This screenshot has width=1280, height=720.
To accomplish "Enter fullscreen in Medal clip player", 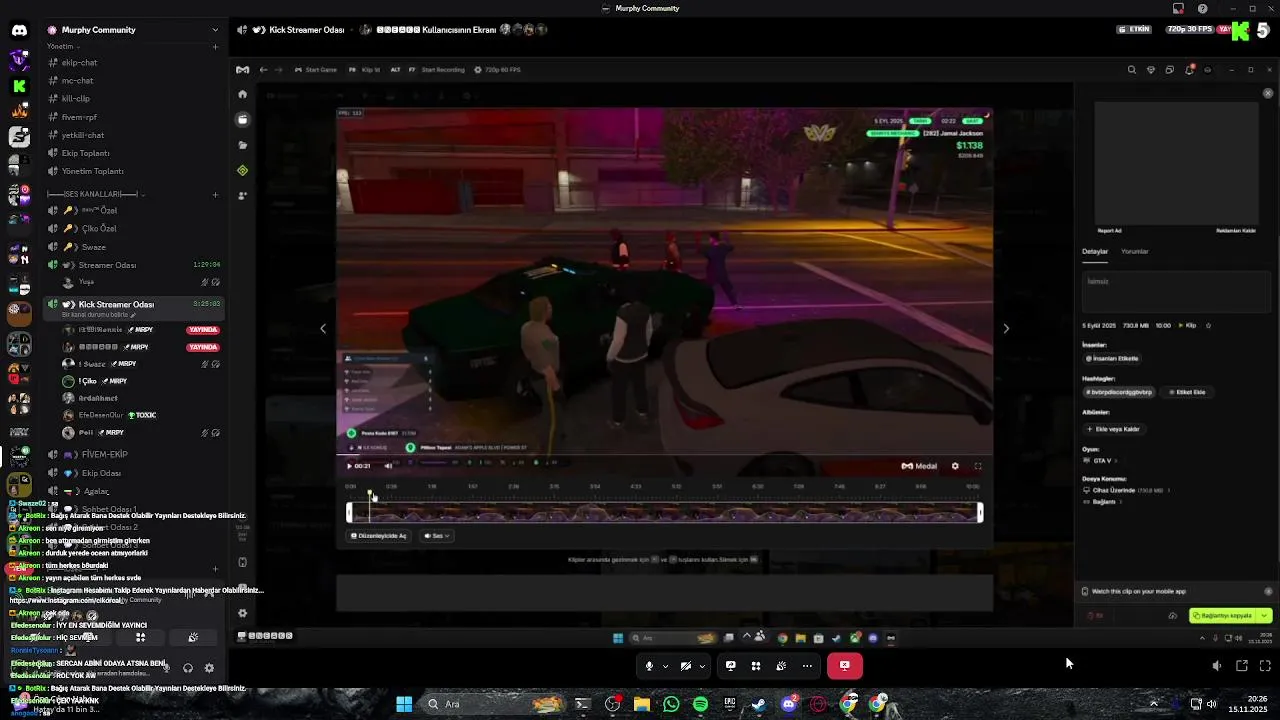I will (978, 466).
